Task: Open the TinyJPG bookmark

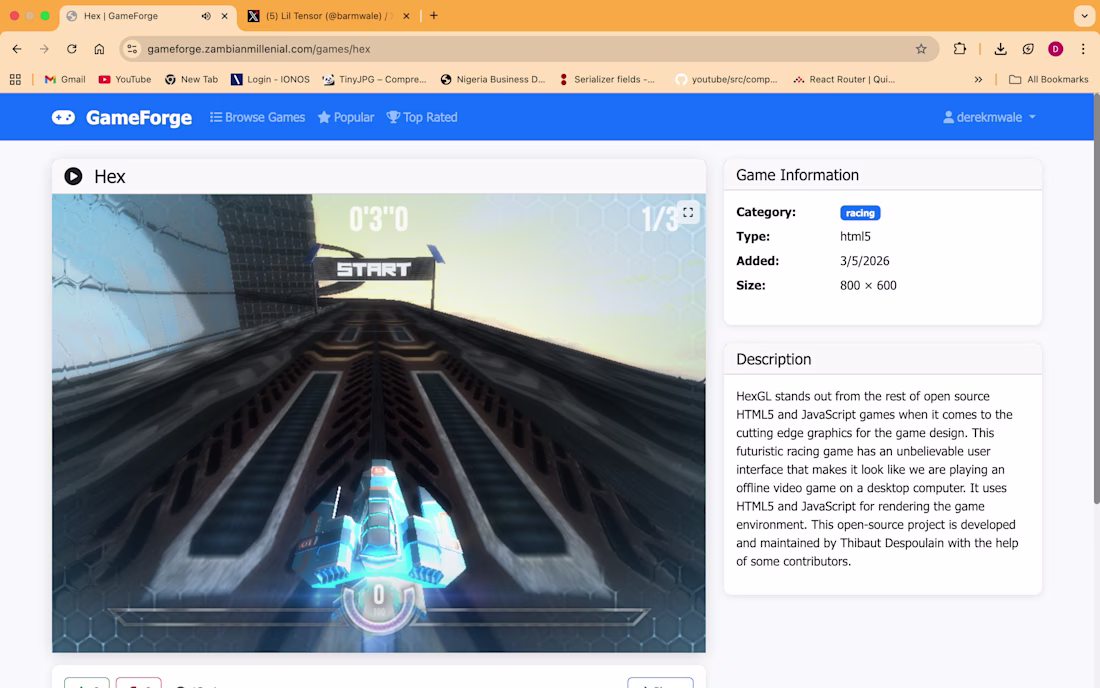Action: (x=374, y=79)
